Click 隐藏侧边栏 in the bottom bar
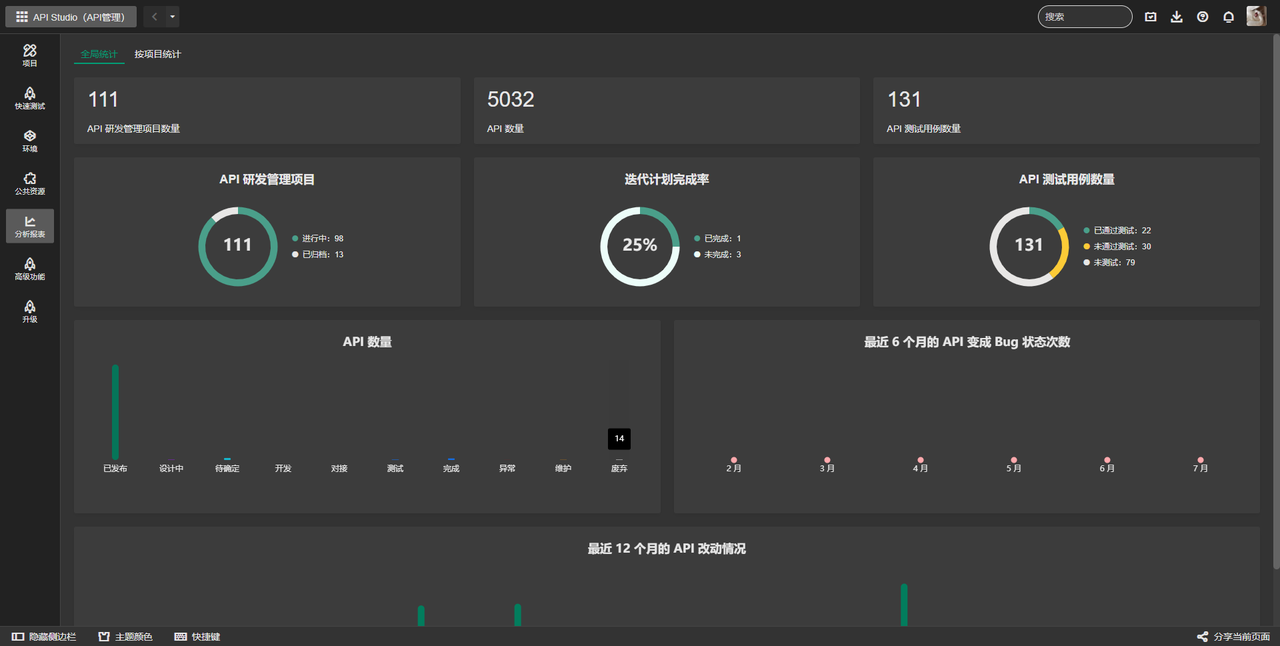The height and width of the screenshot is (646, 1280). click(x=44, y=637)
